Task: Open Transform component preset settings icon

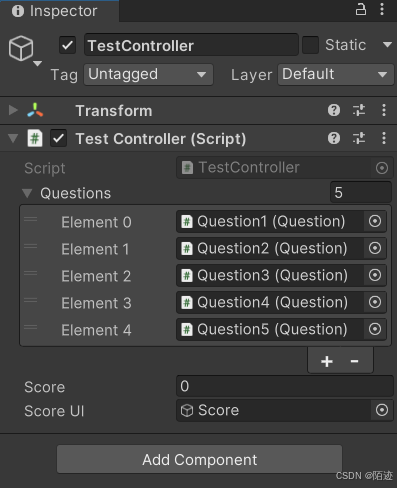Action: point(359,110)
